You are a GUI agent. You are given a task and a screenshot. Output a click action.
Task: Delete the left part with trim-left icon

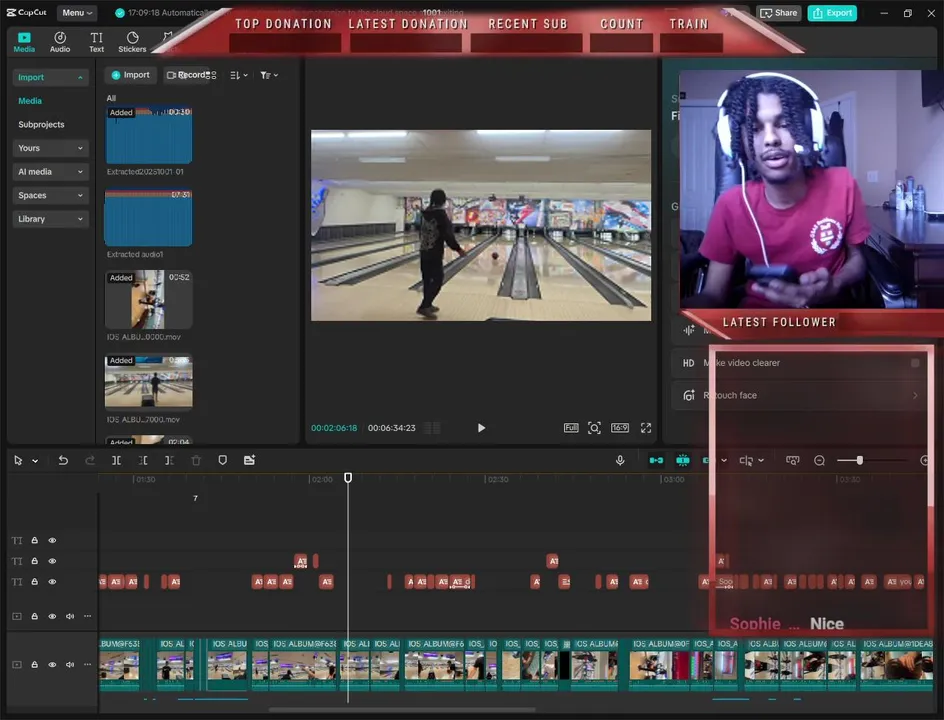(143, 461)
